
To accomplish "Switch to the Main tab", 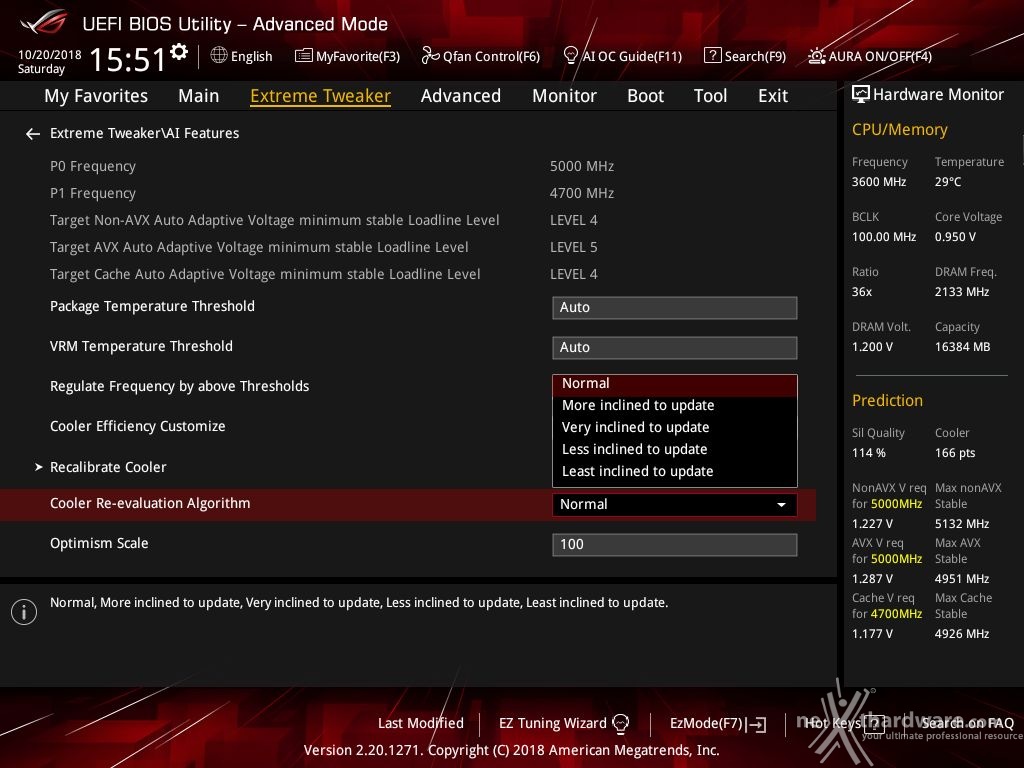I will tap(199, 96).
